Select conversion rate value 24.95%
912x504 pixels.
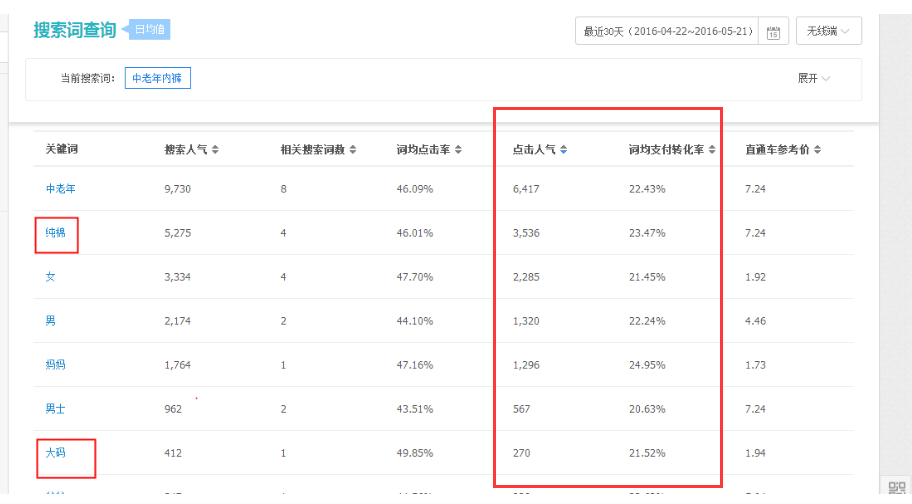tap(647, 365)
